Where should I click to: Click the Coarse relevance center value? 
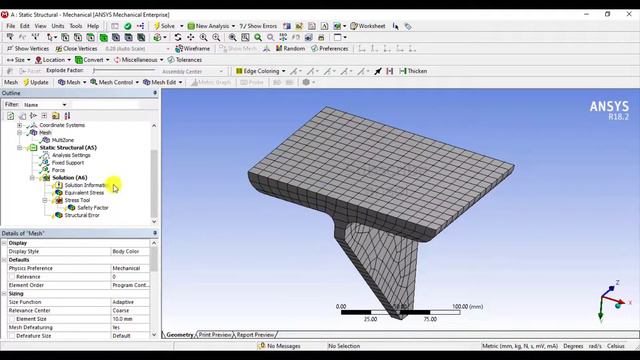(130, 311)
